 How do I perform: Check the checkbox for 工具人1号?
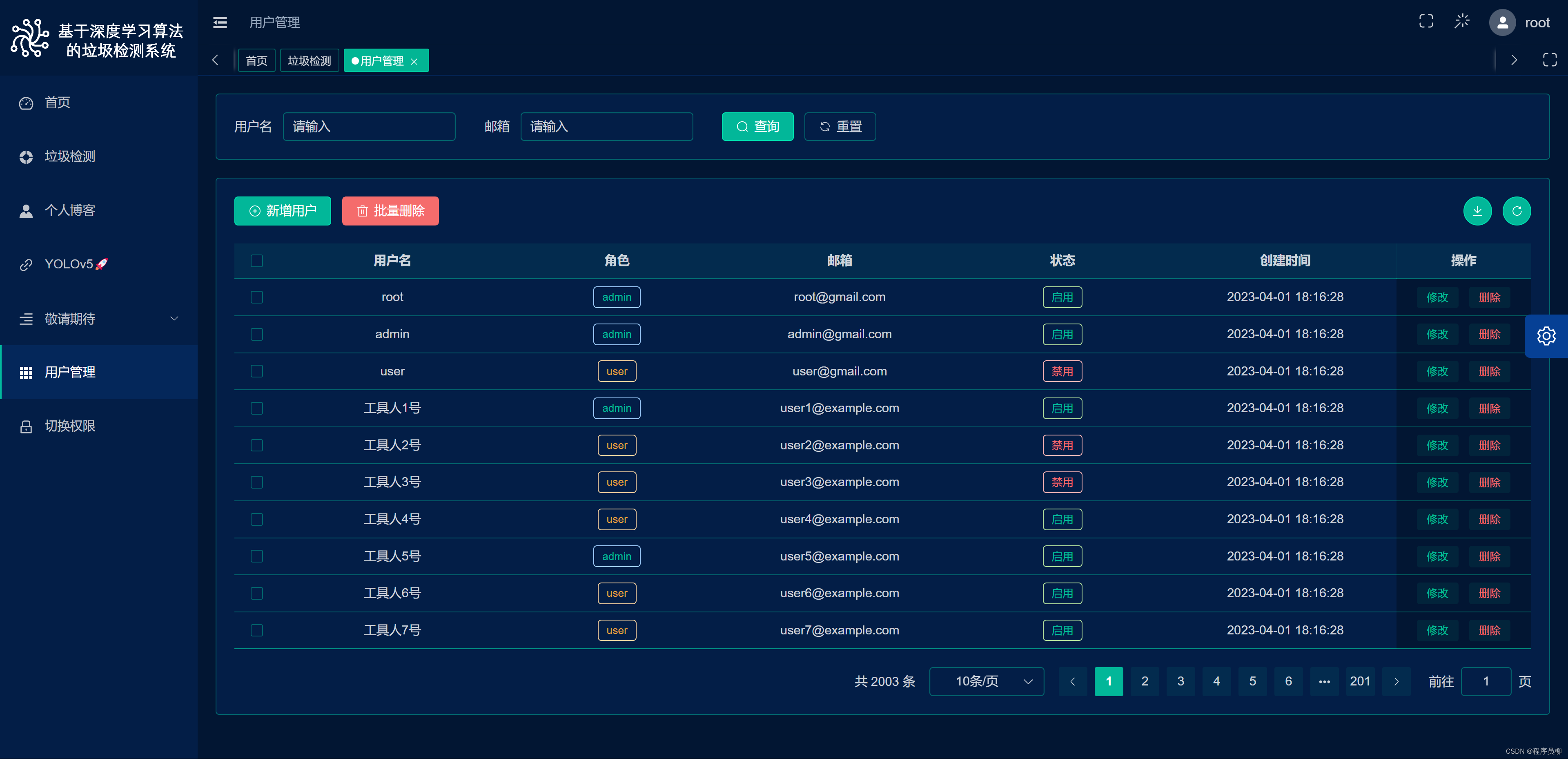(257, 408)
